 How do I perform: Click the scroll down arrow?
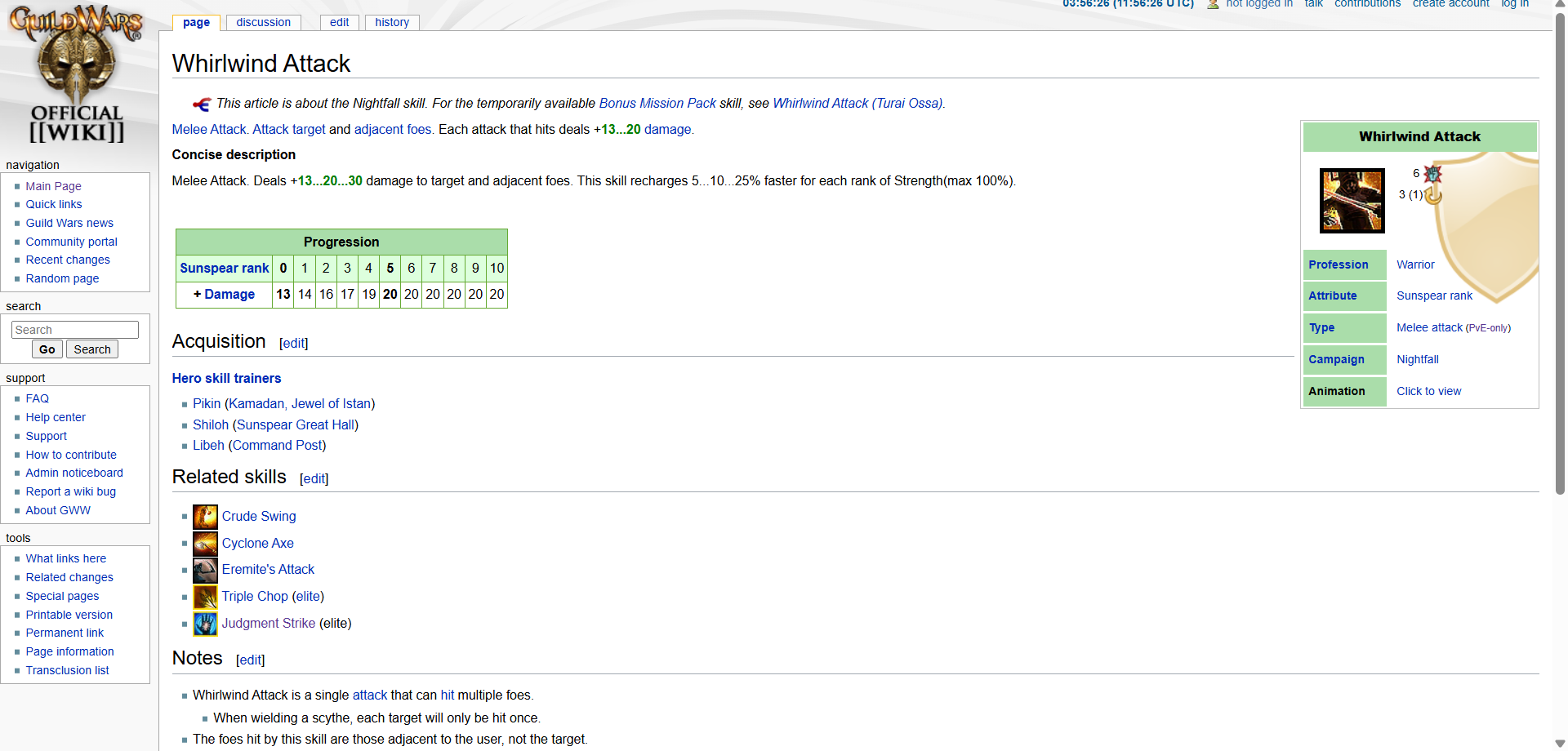[1561, 744]
